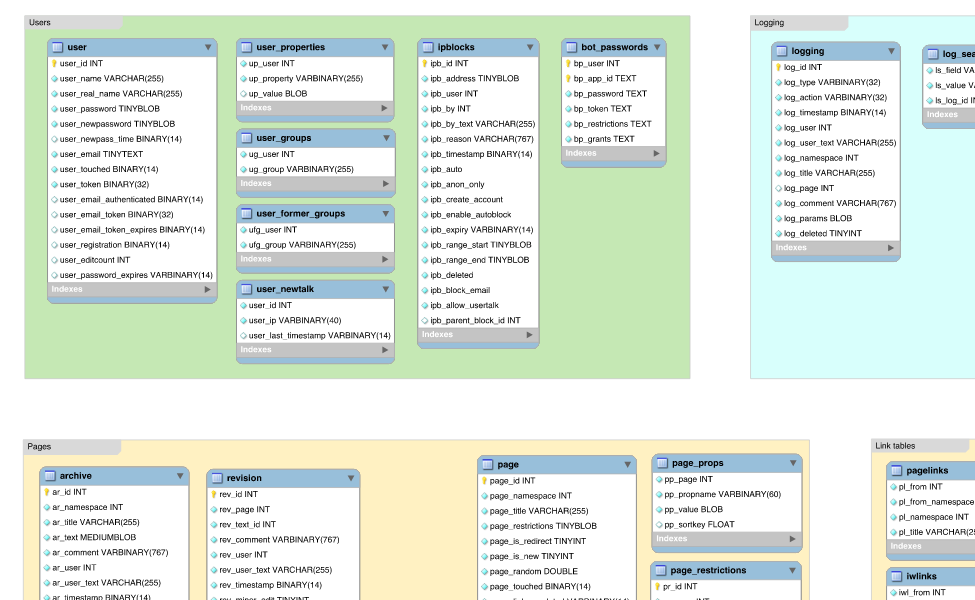The height and width of the screenshot is (600, 975).
Task: Collapse the archive table header arrow
Action: coord(180,476)
